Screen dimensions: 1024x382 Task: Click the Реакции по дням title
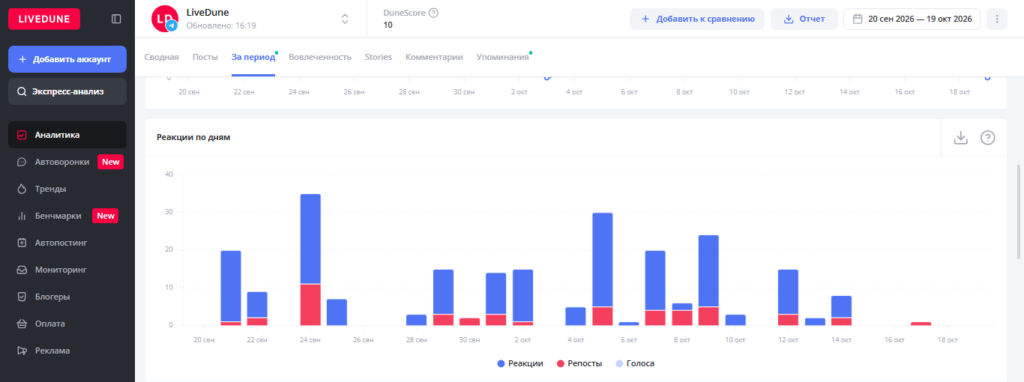pos(193,138)
